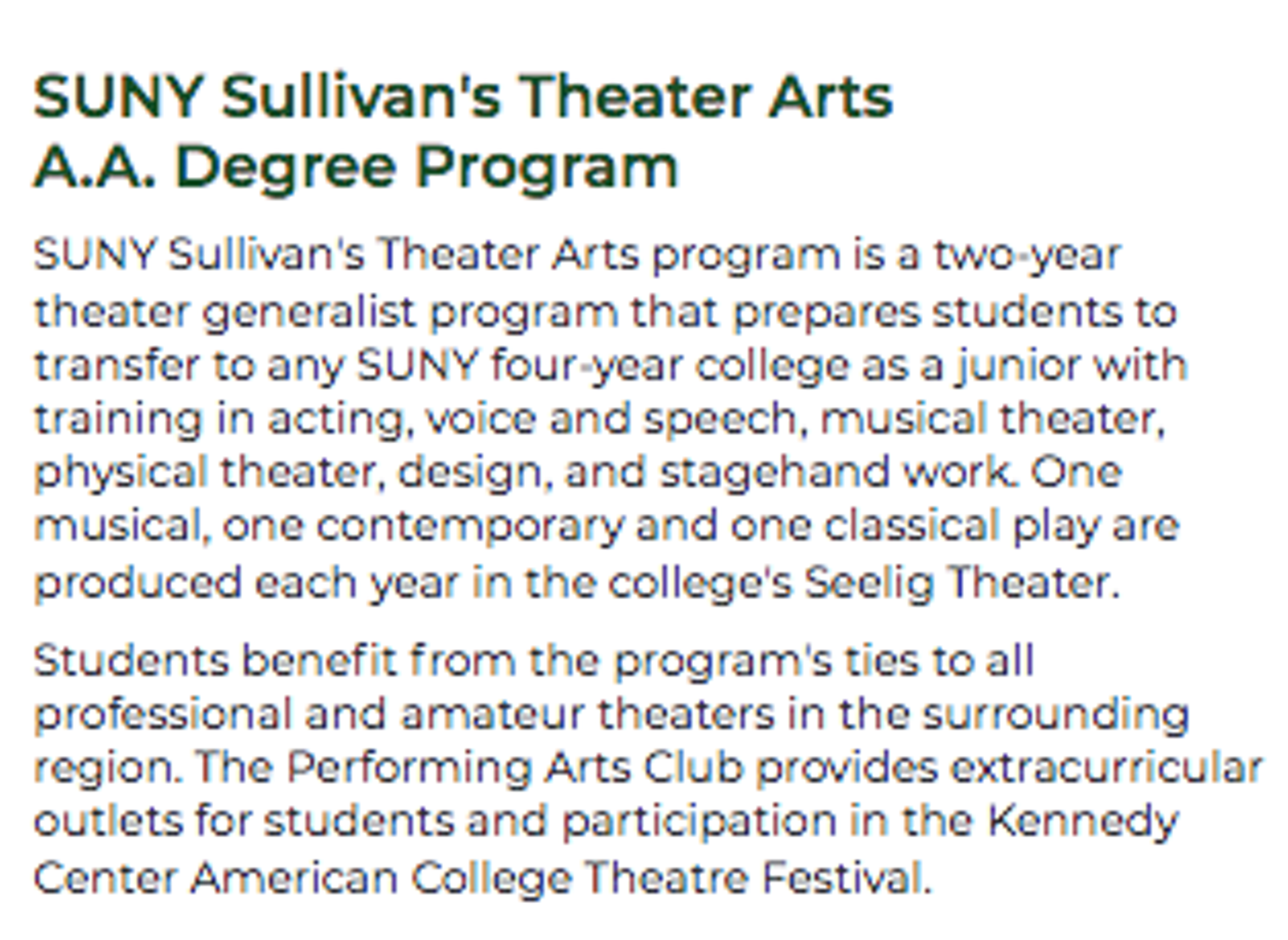The height and width of the screenshot is (940, 1288).
Task: Click the word "two-year" in first paragraph
Action: click(1027, 255)
